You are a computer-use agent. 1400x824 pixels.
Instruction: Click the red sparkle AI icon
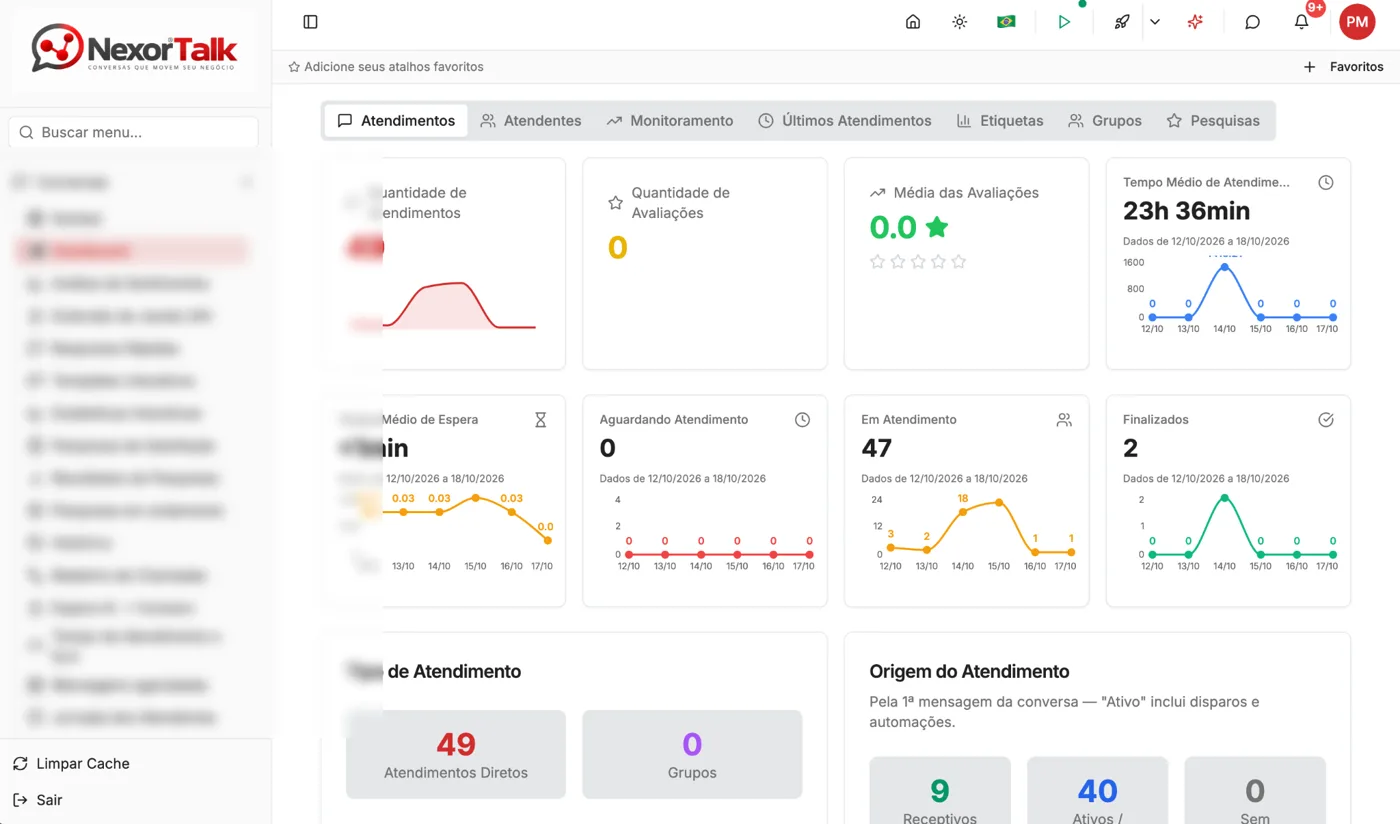point(1195,22)
